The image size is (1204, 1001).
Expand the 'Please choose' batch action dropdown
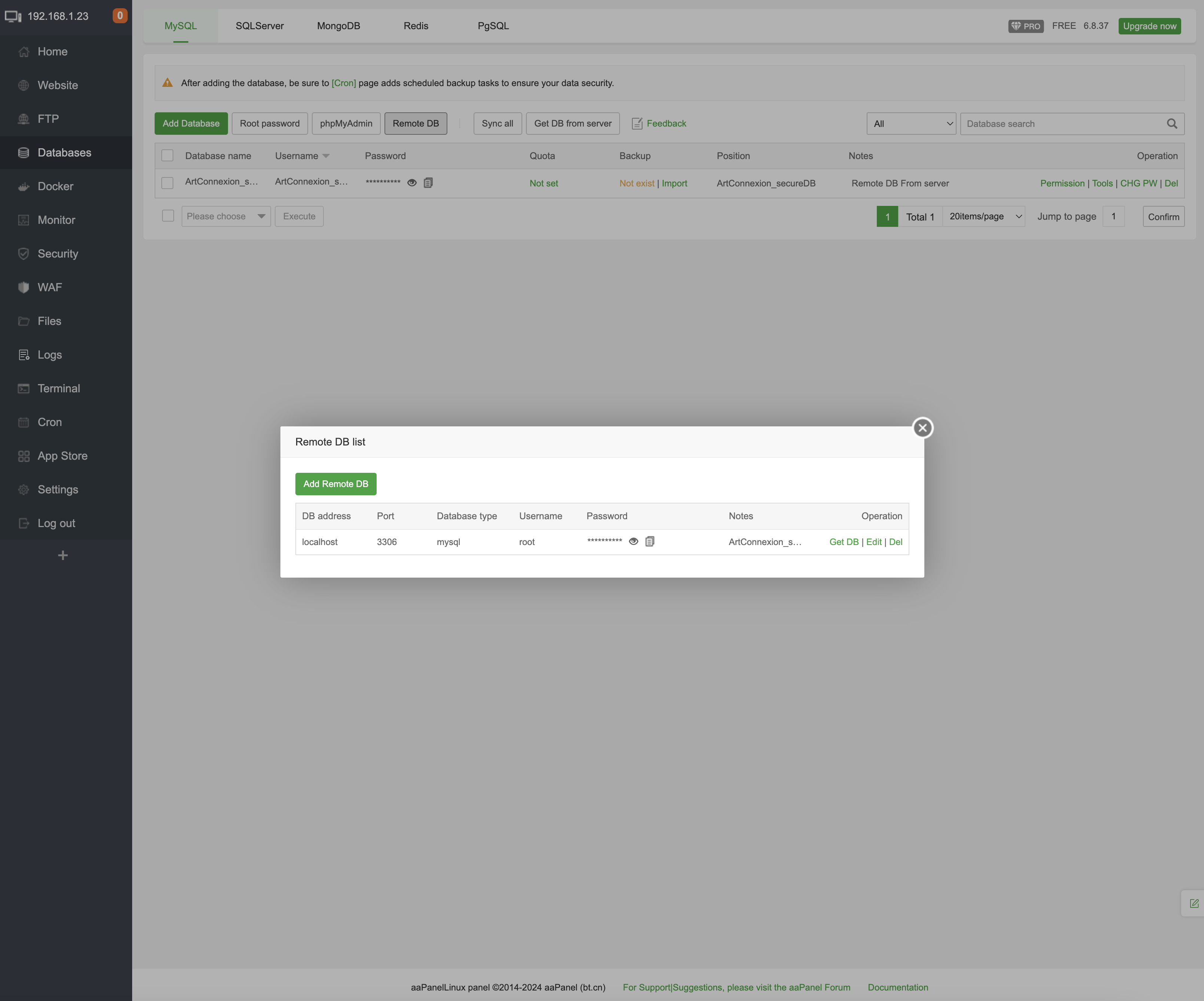pyautogui.click(x=226, y=216)
